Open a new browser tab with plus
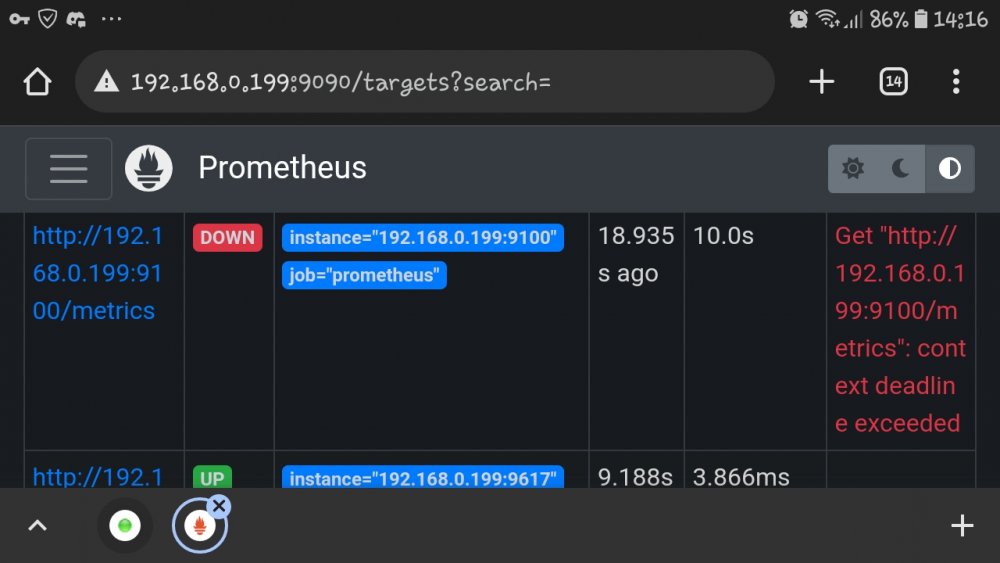 pos(821,82)
